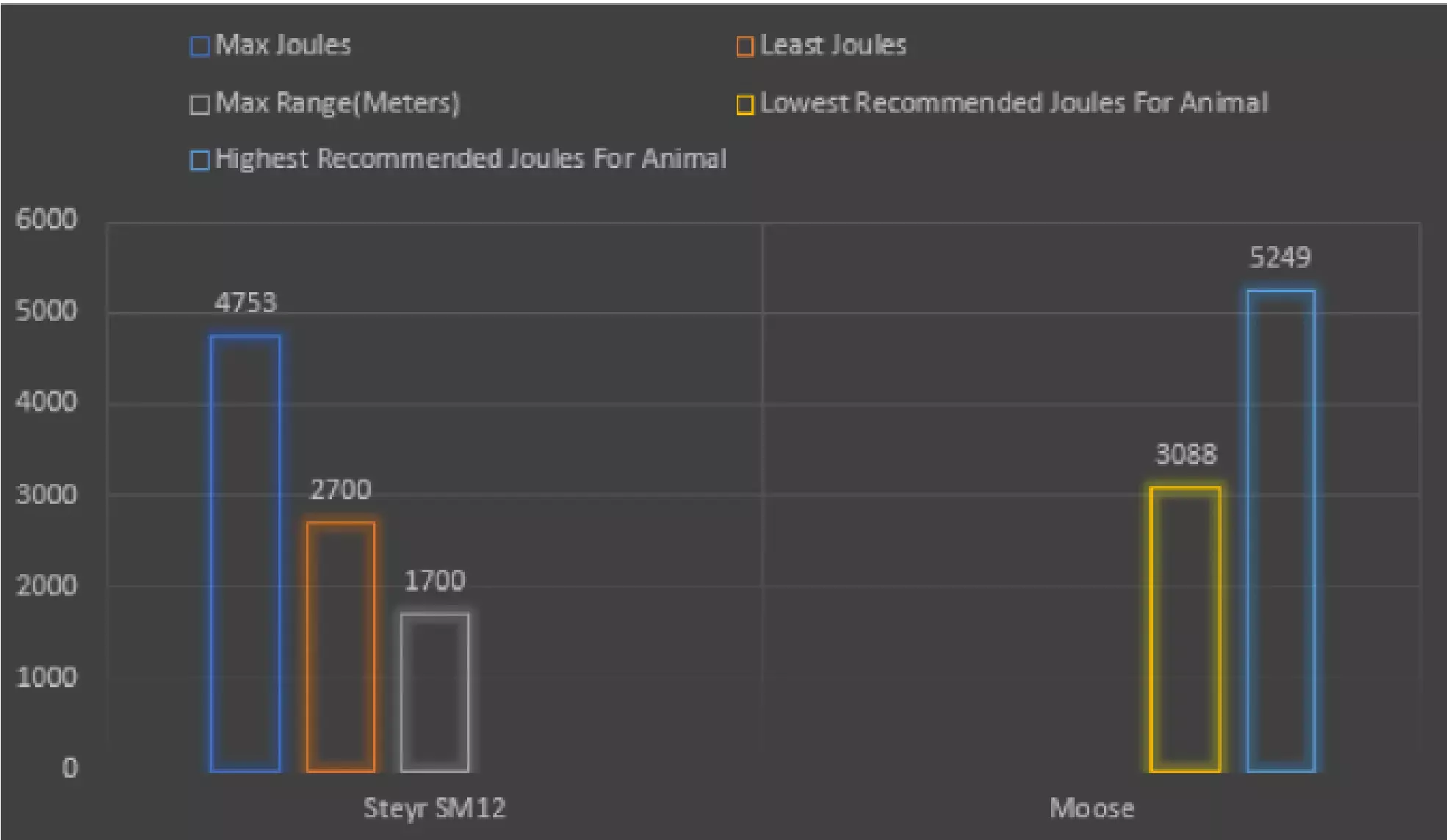This screenshot has height=840, width=1447.
Task: Select the Max Range(Meters) legend text
Action: pos(338,104)
